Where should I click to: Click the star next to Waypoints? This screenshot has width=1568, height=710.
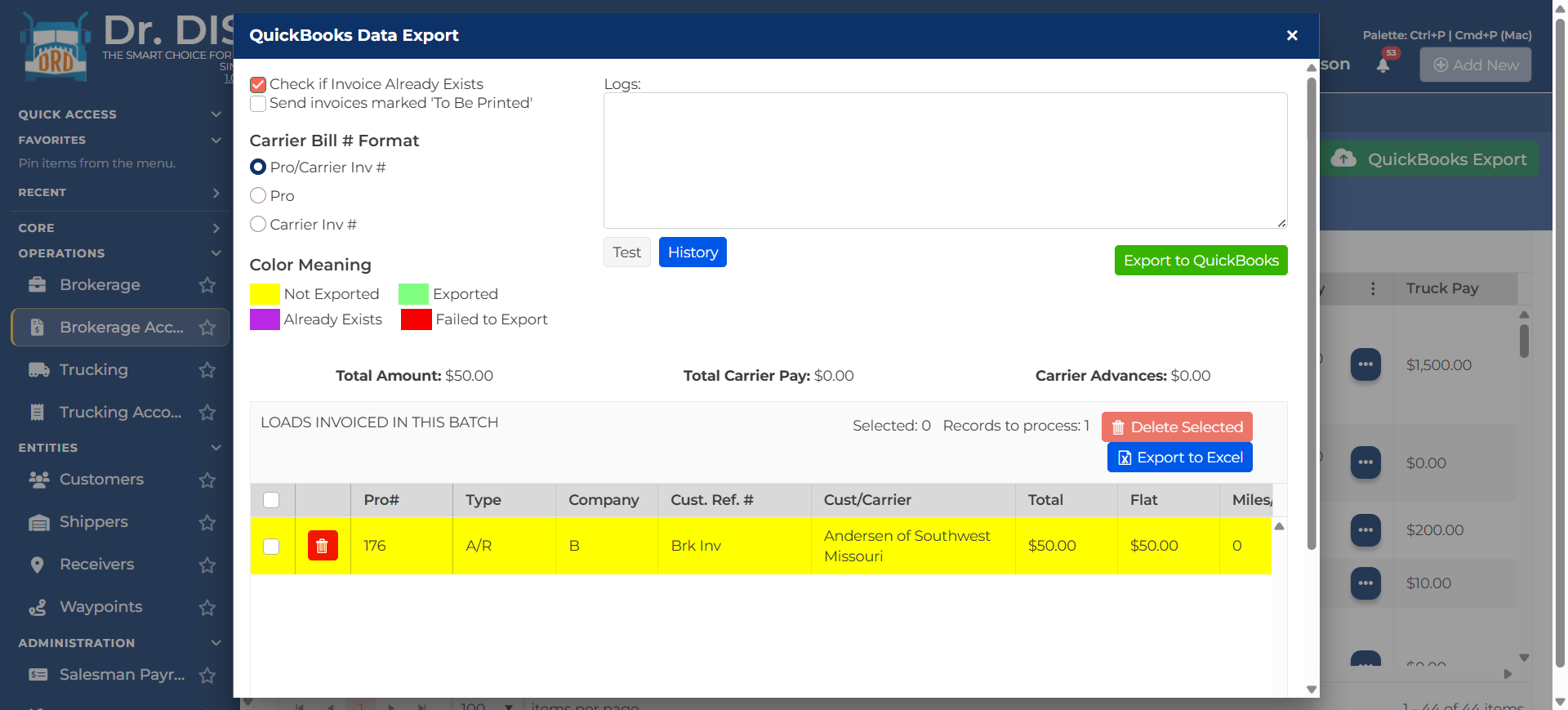pos(207,607)
